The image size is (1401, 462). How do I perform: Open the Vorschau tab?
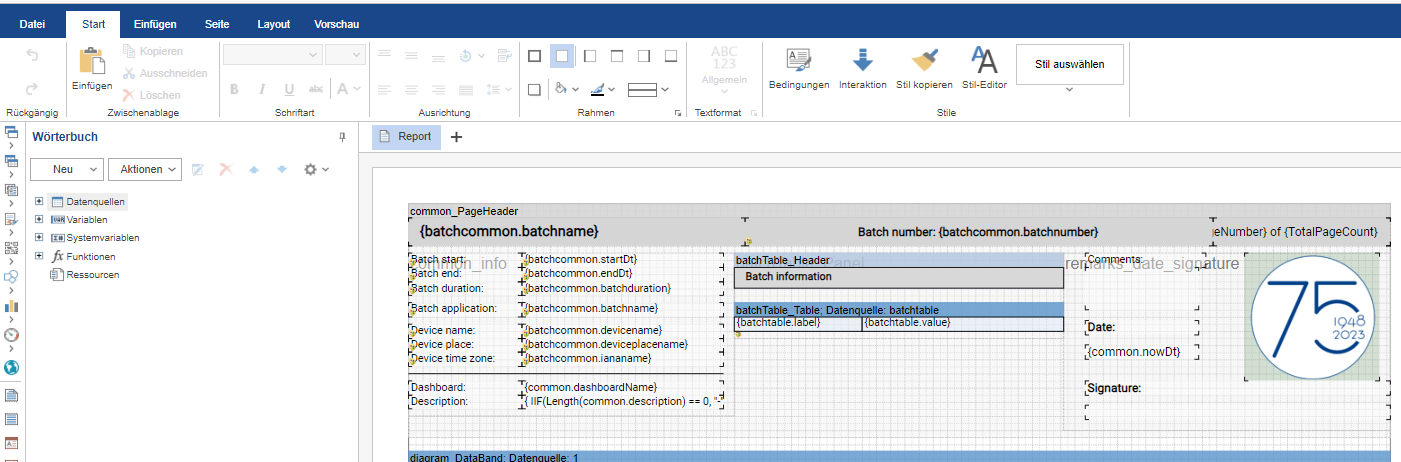[x=336, y=24]
